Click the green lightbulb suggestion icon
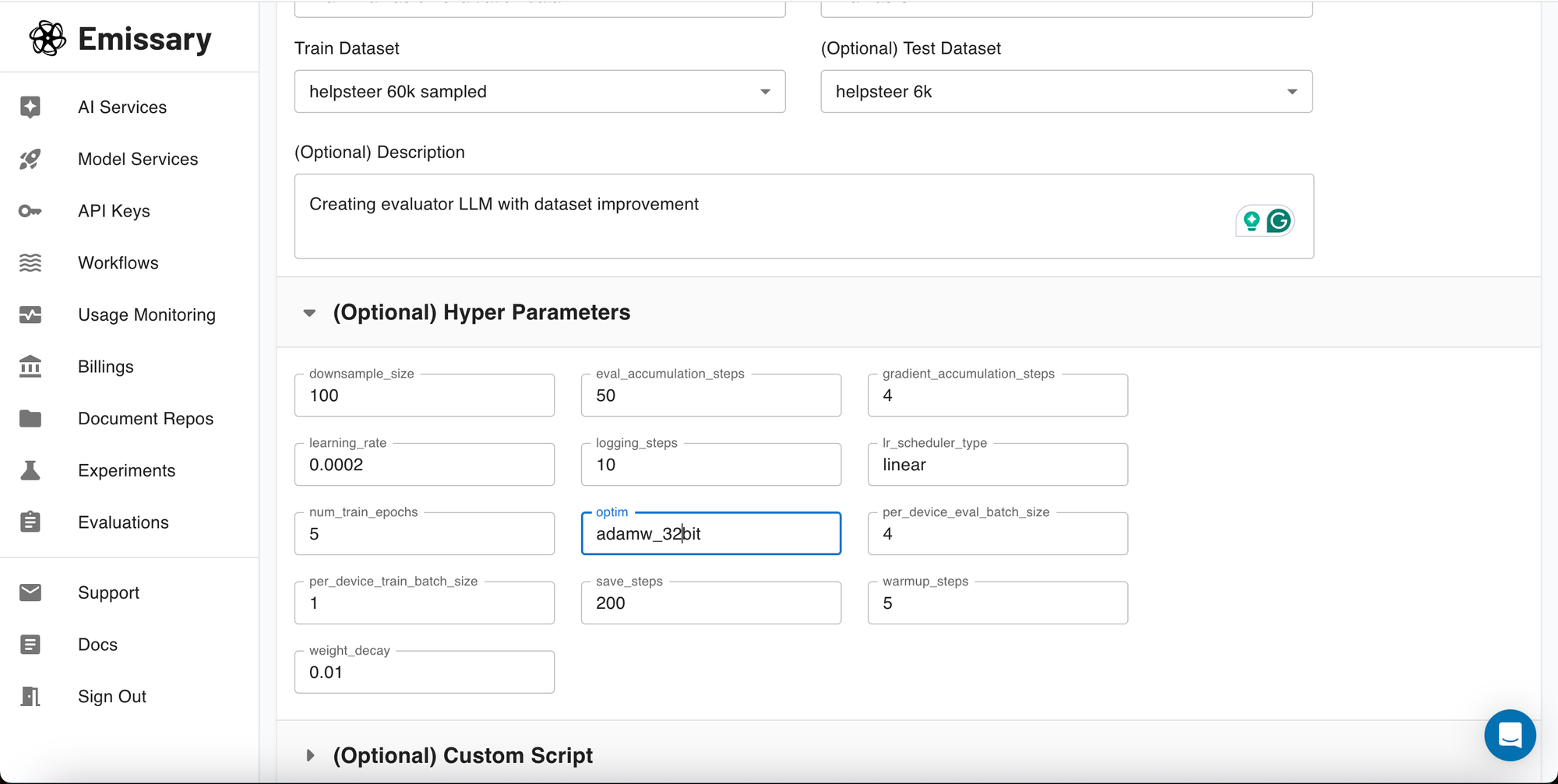Image resolution: width=1558 pixels, height=784 pixels. click(x=1252, y=221)
